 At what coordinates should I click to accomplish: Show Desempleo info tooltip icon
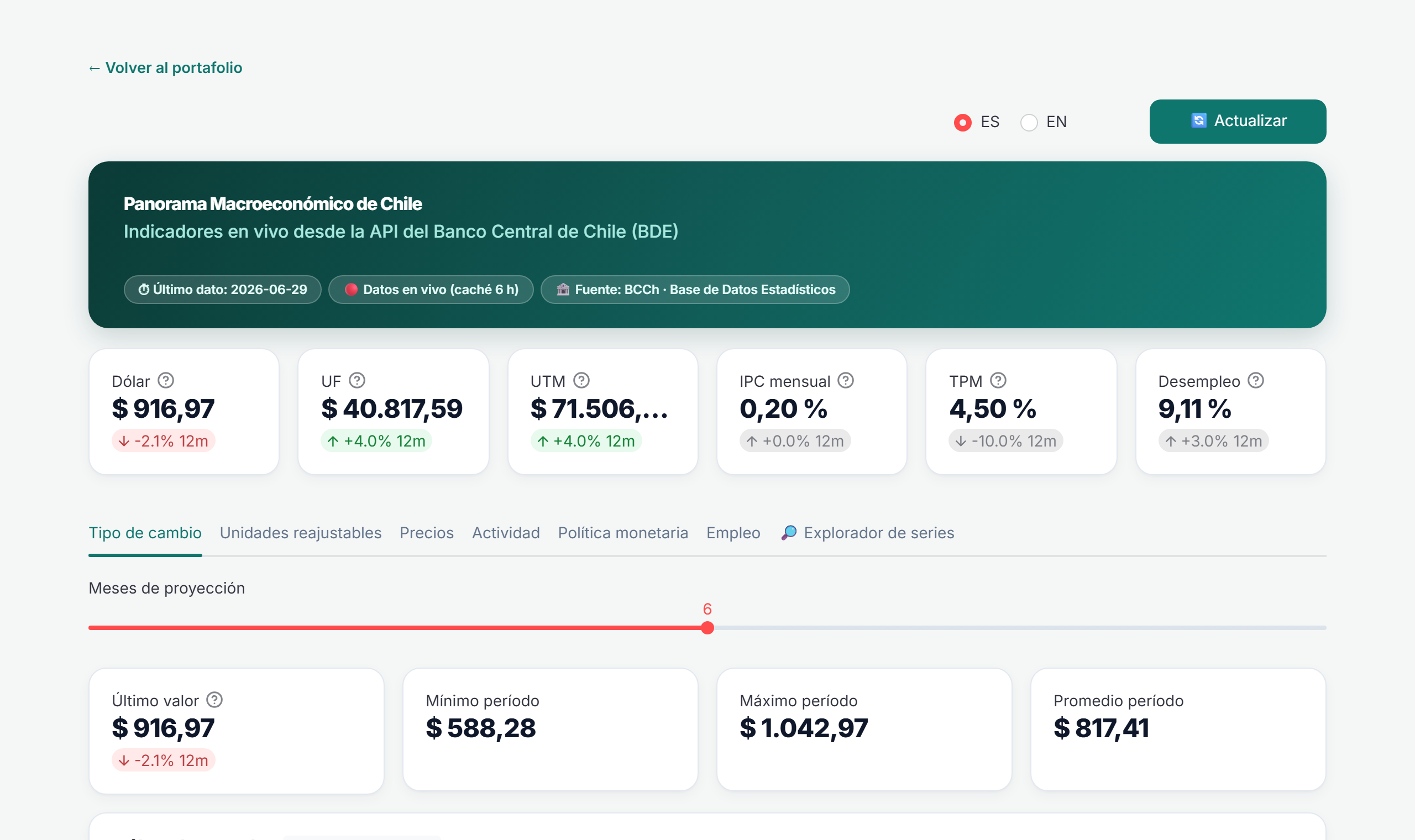[x=1256, y=380]
